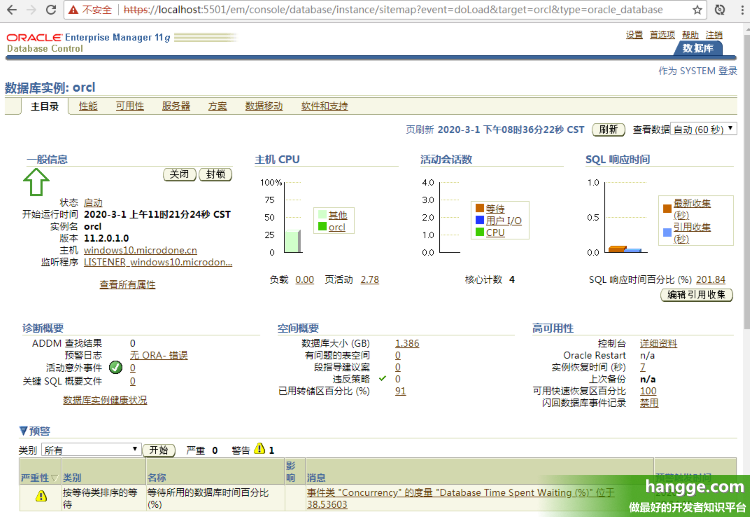Click the 页活动 2.78 link
Image resolution: width=750 pixels, height=517 pixels.
[x=370, y=280]
